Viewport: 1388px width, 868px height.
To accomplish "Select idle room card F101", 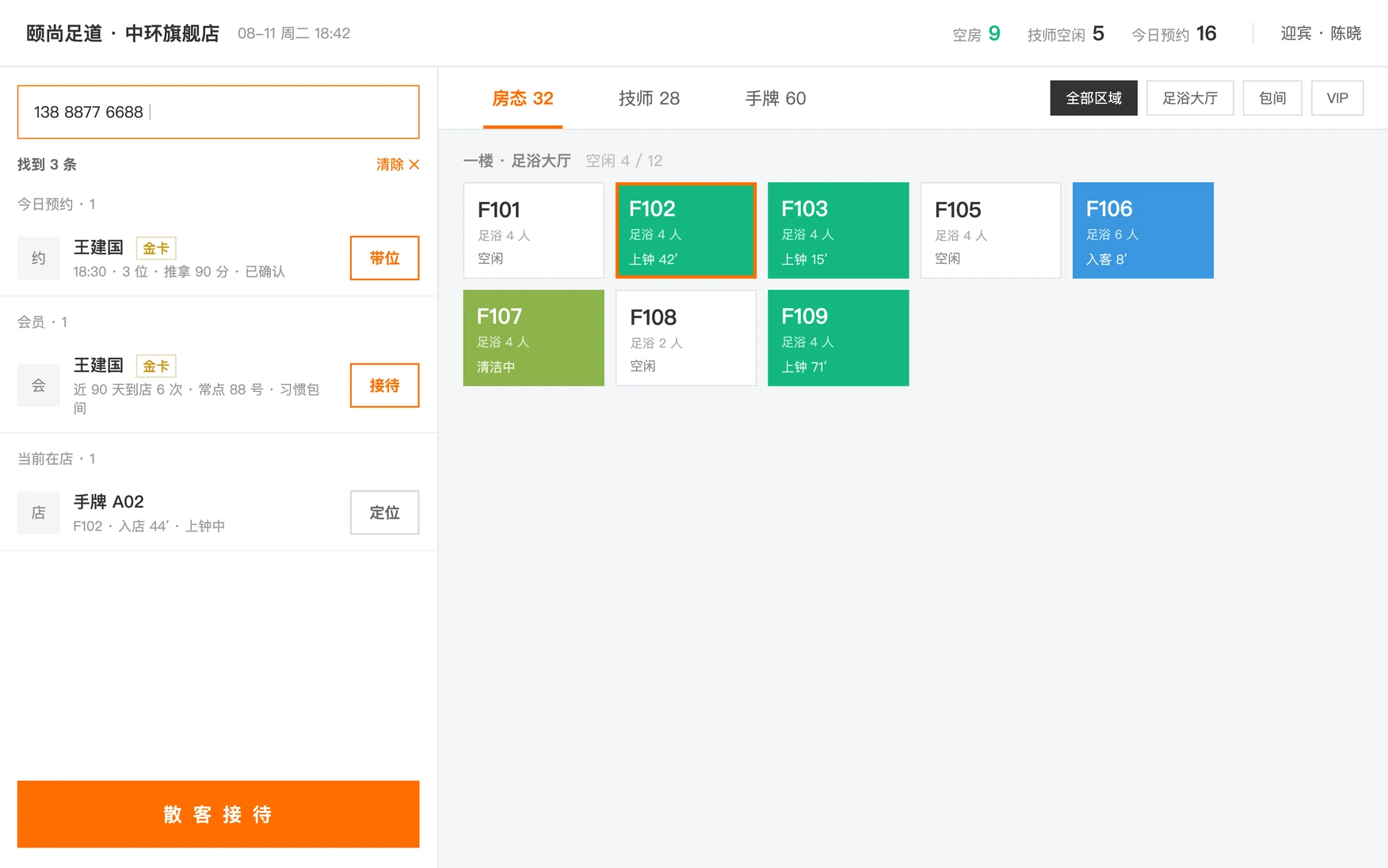I will 534,230.
